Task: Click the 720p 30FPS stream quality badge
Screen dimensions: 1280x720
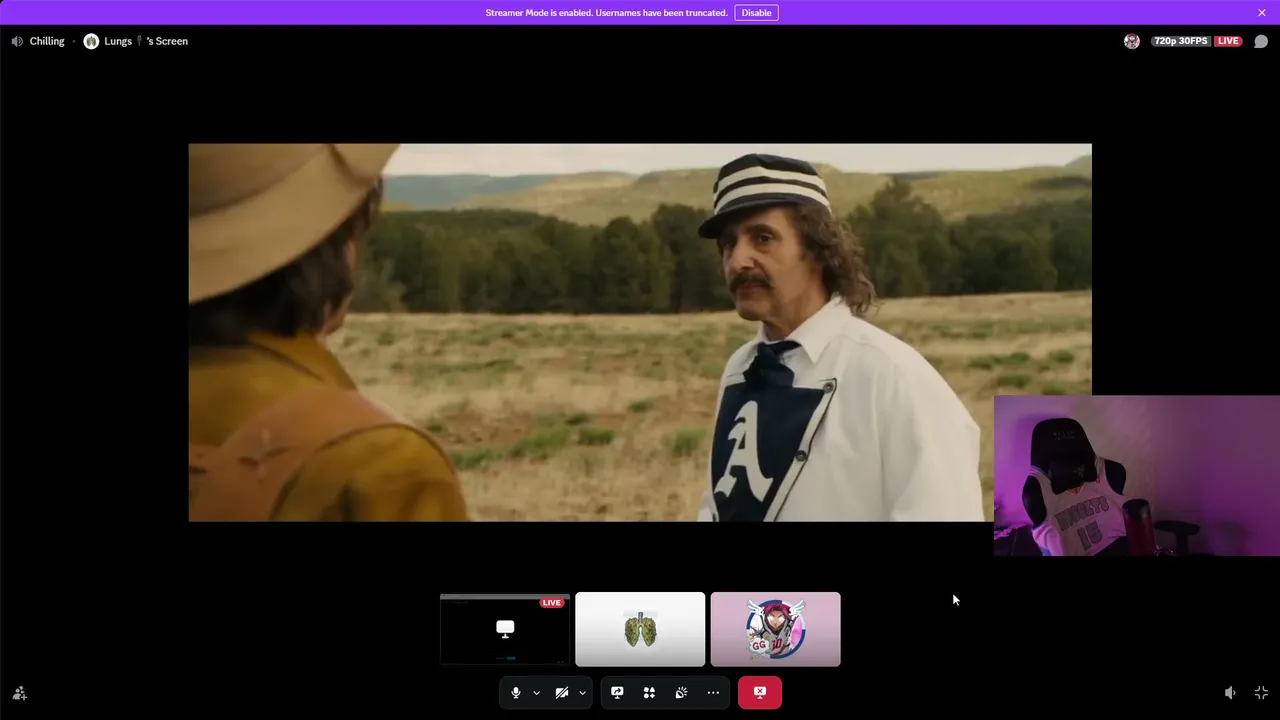Action: coord(1181,41)
